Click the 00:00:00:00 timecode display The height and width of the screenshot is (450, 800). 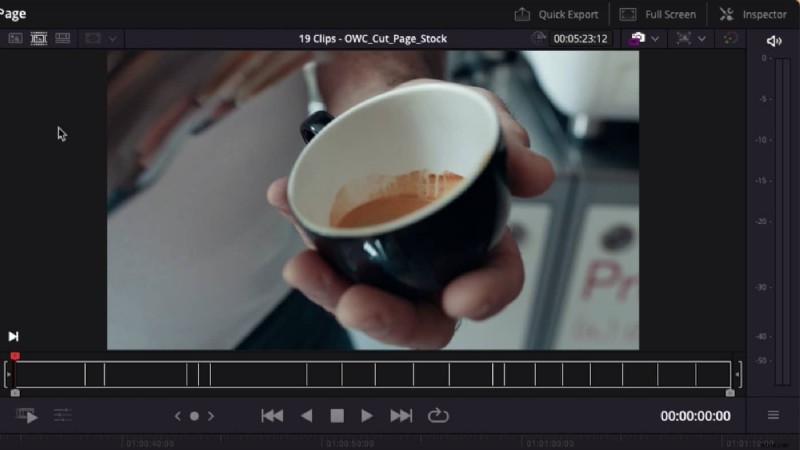click(x=695, y=416)
